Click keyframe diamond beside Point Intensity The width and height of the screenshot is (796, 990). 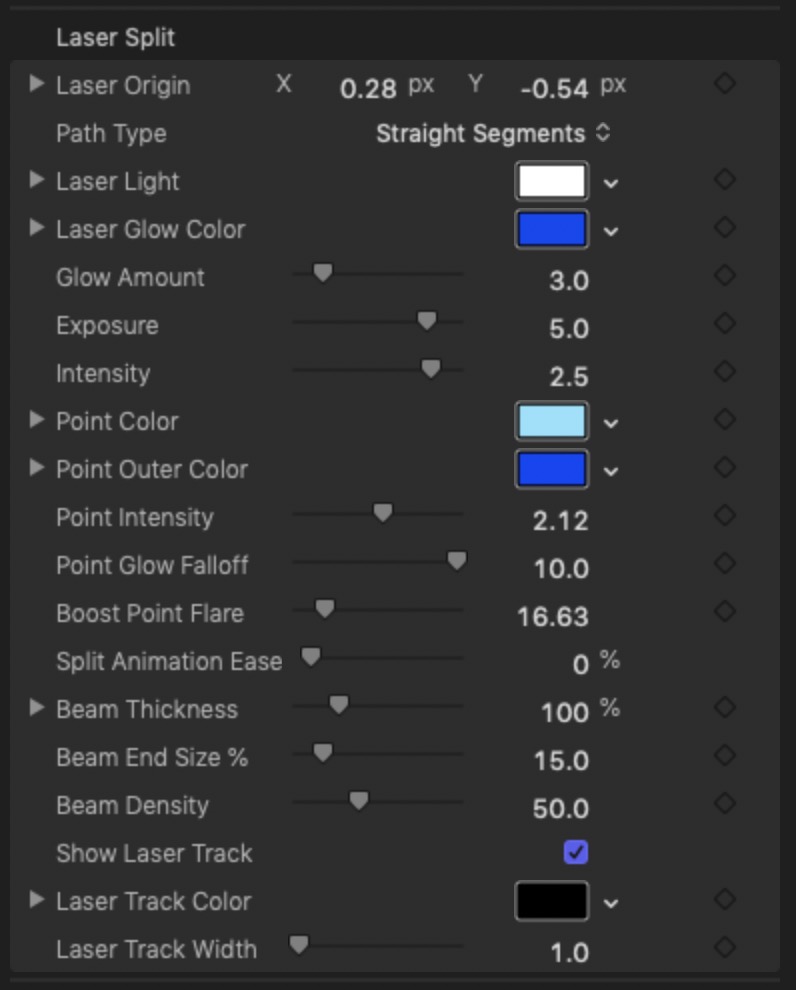725,515
